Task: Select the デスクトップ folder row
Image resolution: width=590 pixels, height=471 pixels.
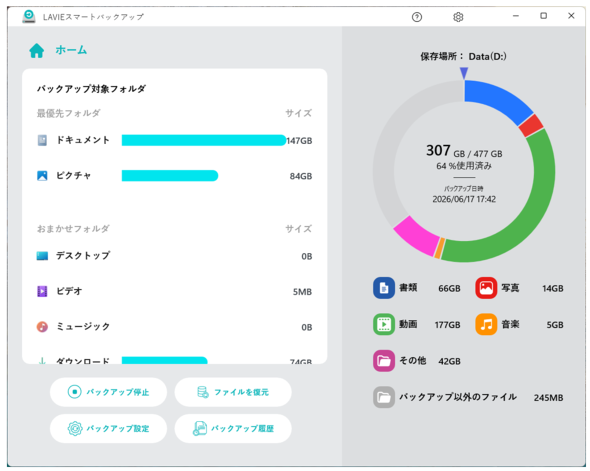Action: pos(174,256)
